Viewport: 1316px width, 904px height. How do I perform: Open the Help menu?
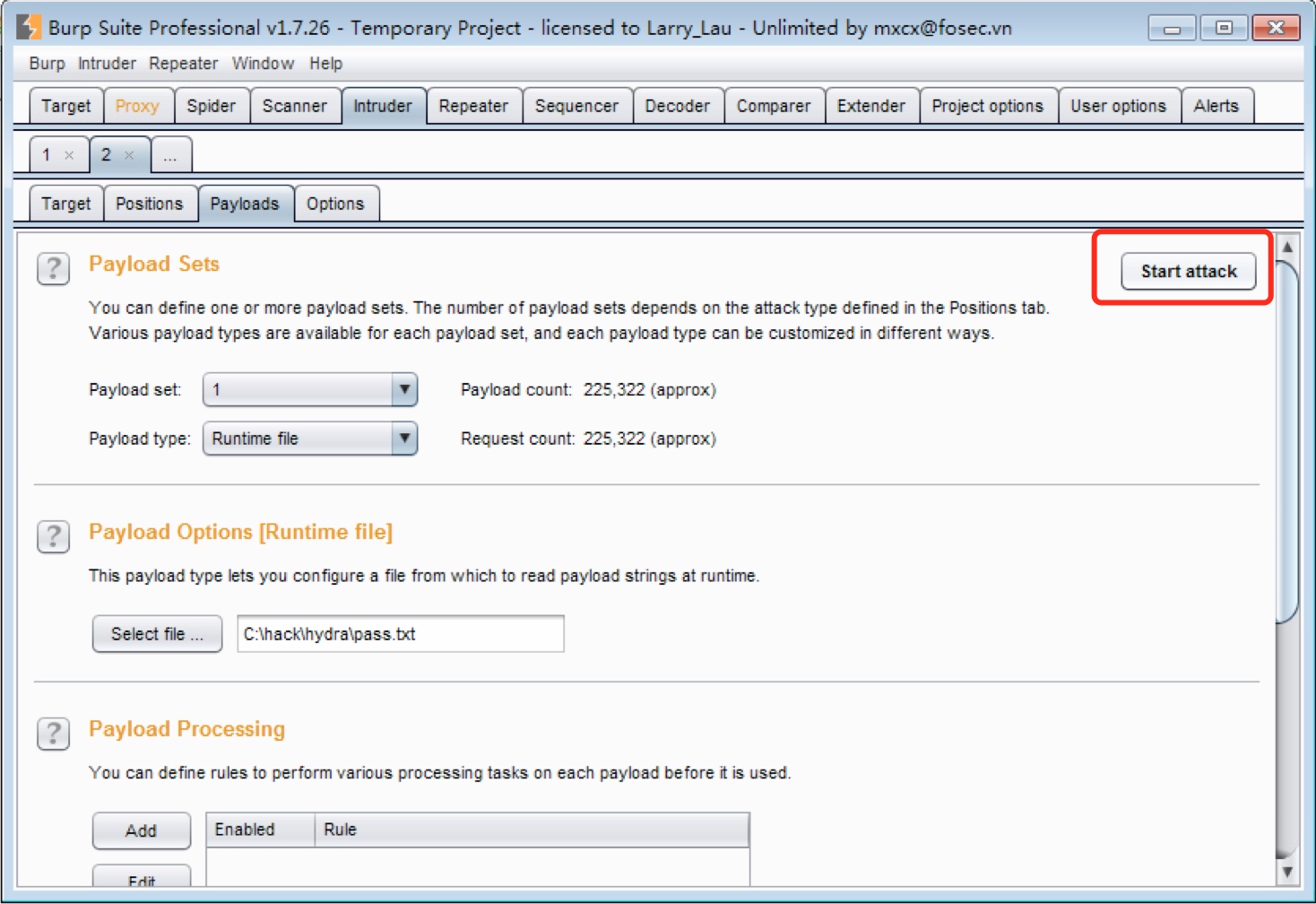326,64
